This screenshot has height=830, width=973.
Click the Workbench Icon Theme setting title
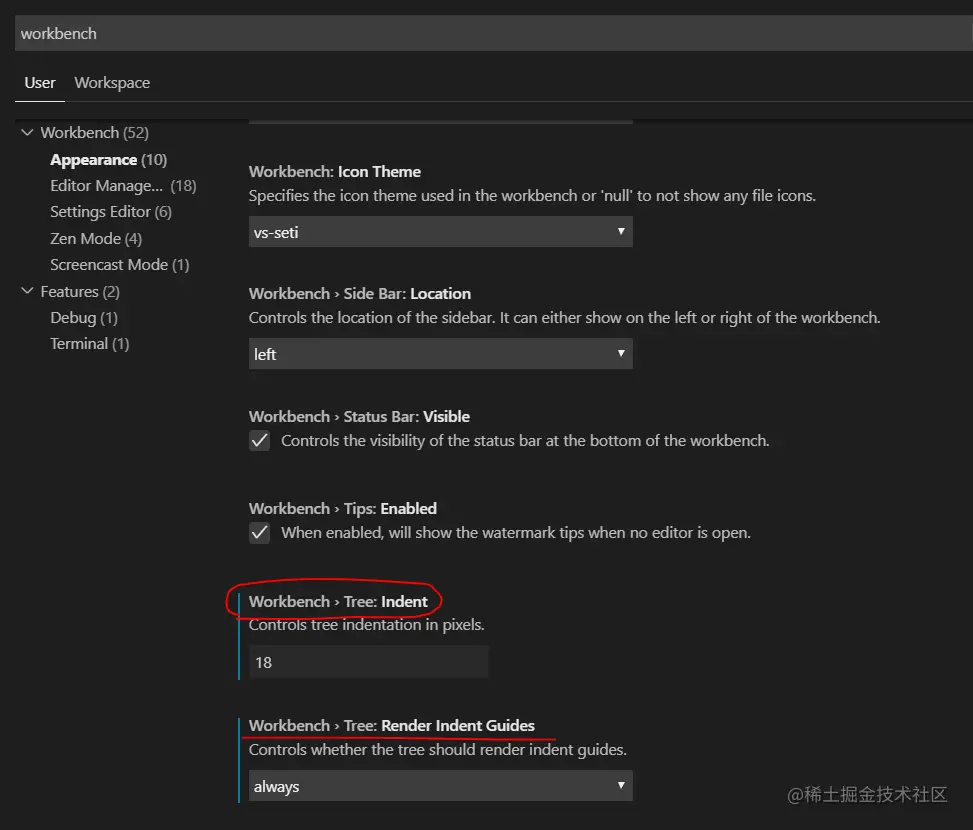point(334,171)
